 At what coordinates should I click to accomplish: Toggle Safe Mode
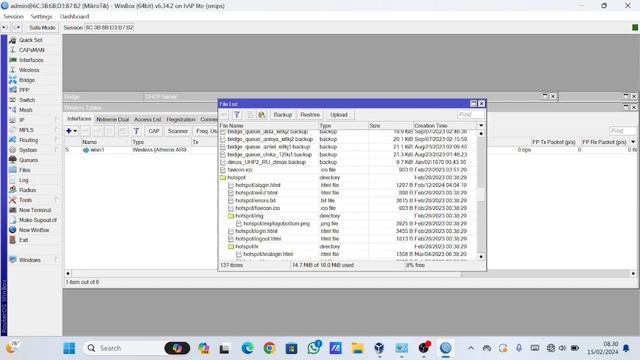pyautogui.click(x=42, y=27)
